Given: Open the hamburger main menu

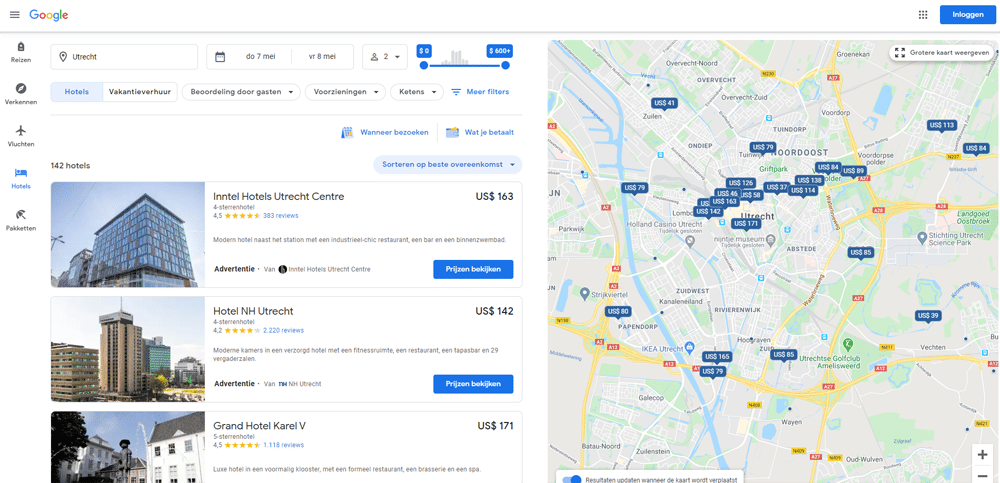Looking at the screenshot, I should click(15, 15).
